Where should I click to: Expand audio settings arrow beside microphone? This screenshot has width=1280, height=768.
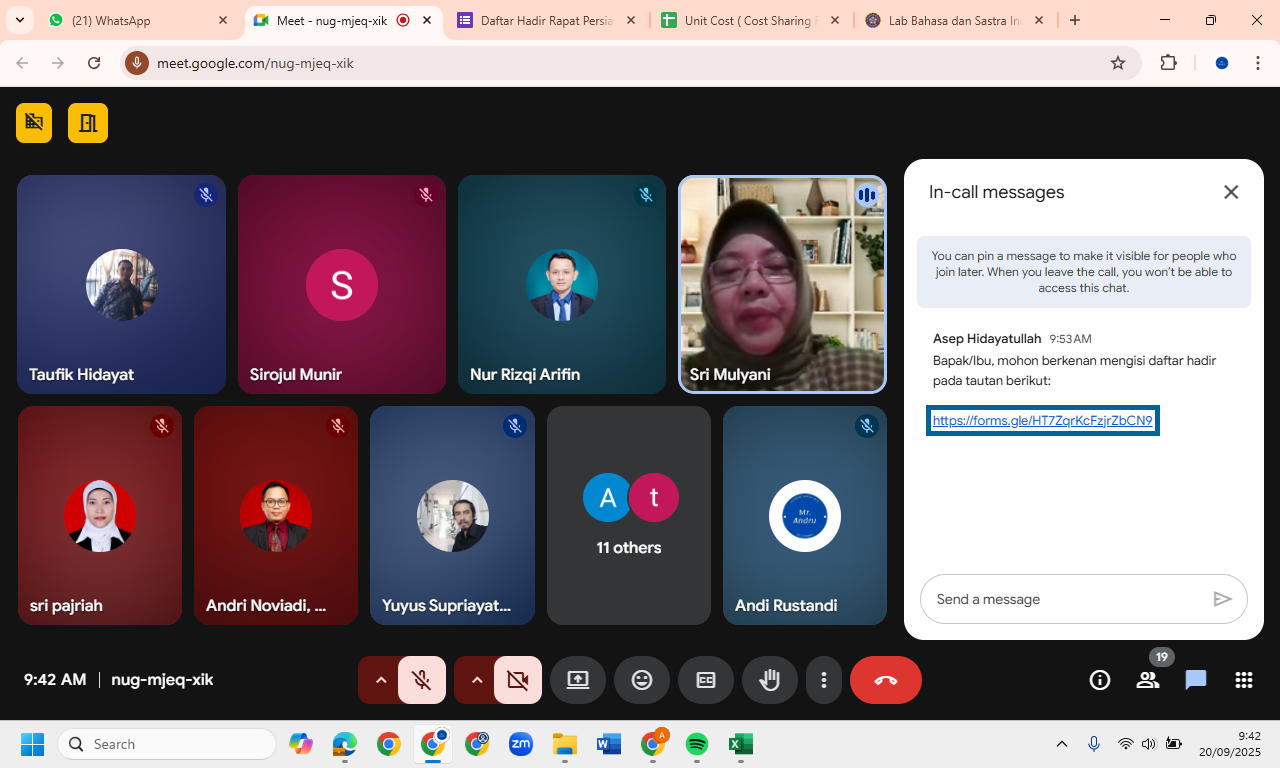pos(380,680)
